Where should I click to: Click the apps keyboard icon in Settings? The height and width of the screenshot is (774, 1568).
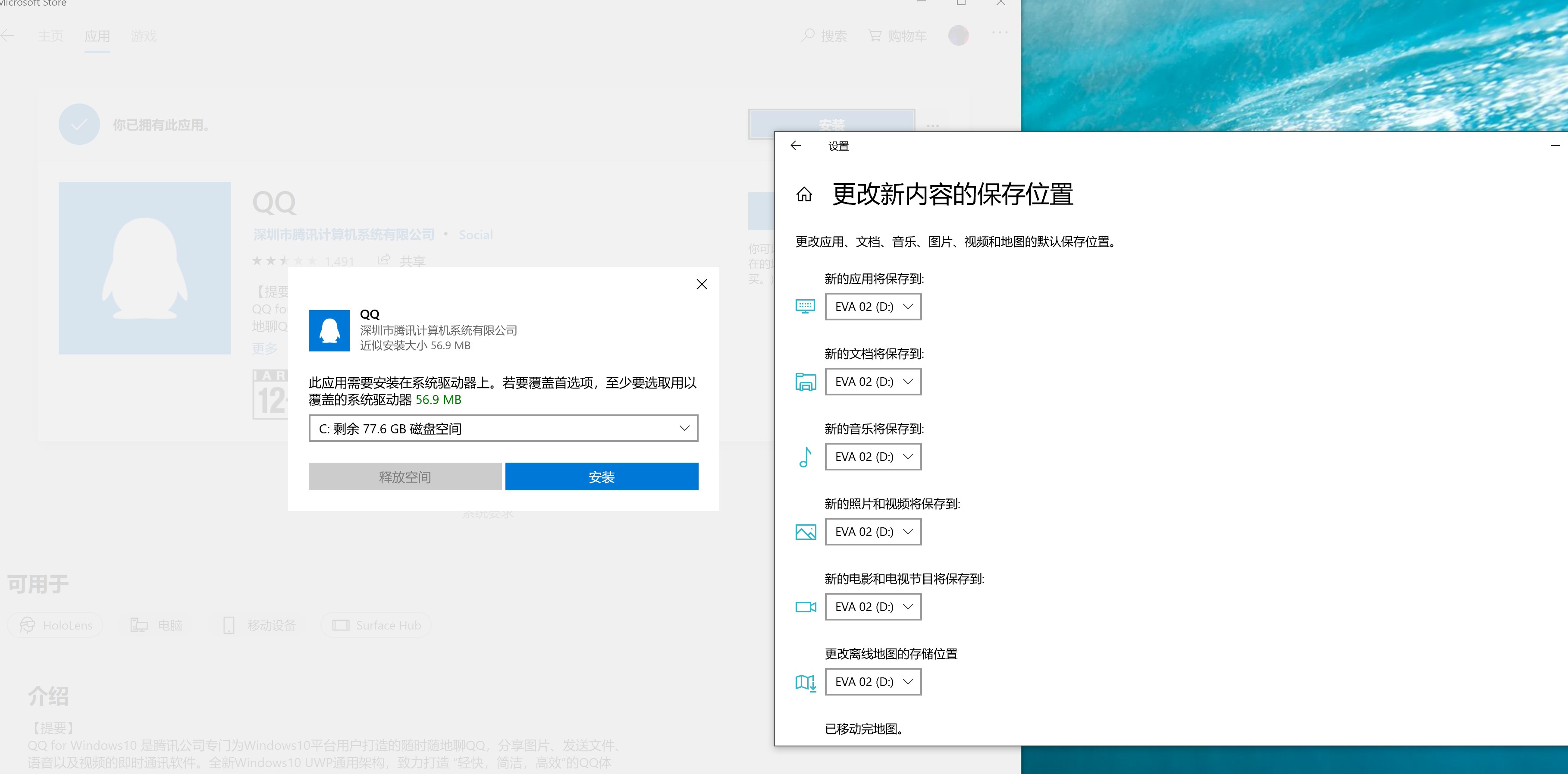(x=805, y=306)
